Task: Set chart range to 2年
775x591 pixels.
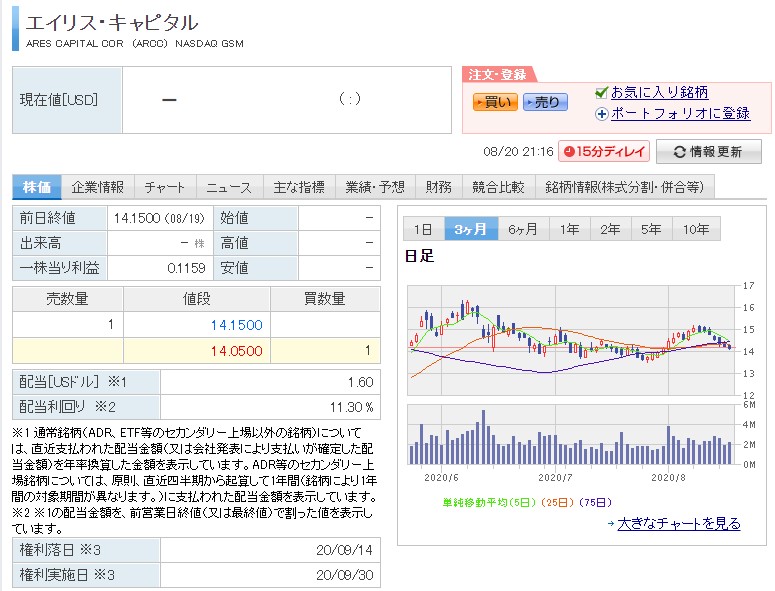Action: coord(610,229)
